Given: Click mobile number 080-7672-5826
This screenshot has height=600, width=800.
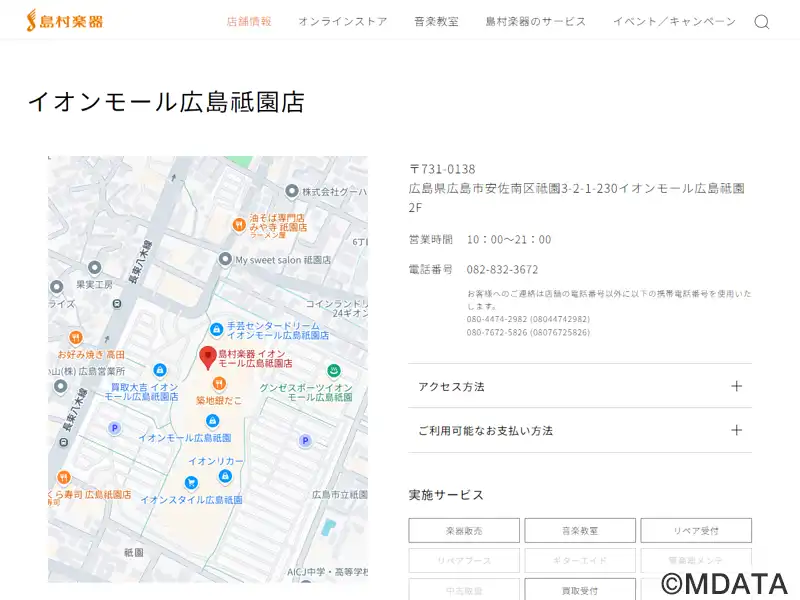Looking at the screenshot, I should point(528,333).
